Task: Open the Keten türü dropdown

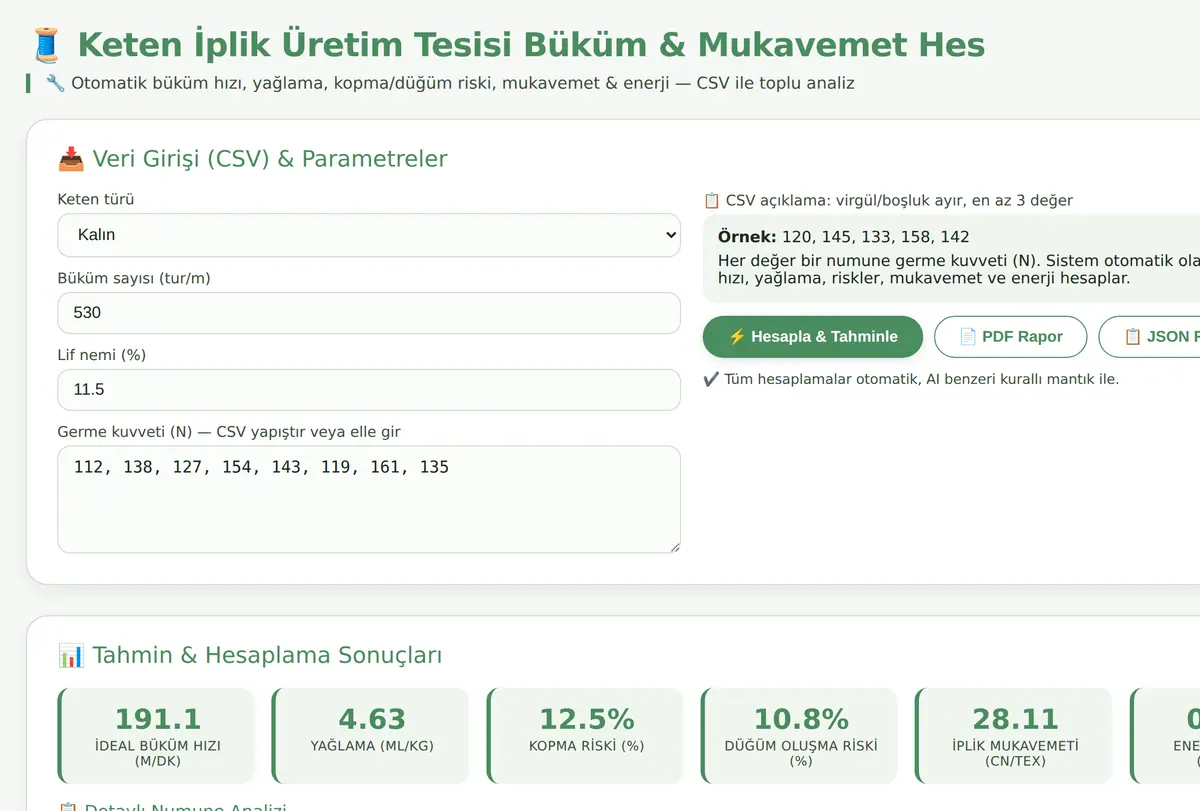Action: point(369,235)
